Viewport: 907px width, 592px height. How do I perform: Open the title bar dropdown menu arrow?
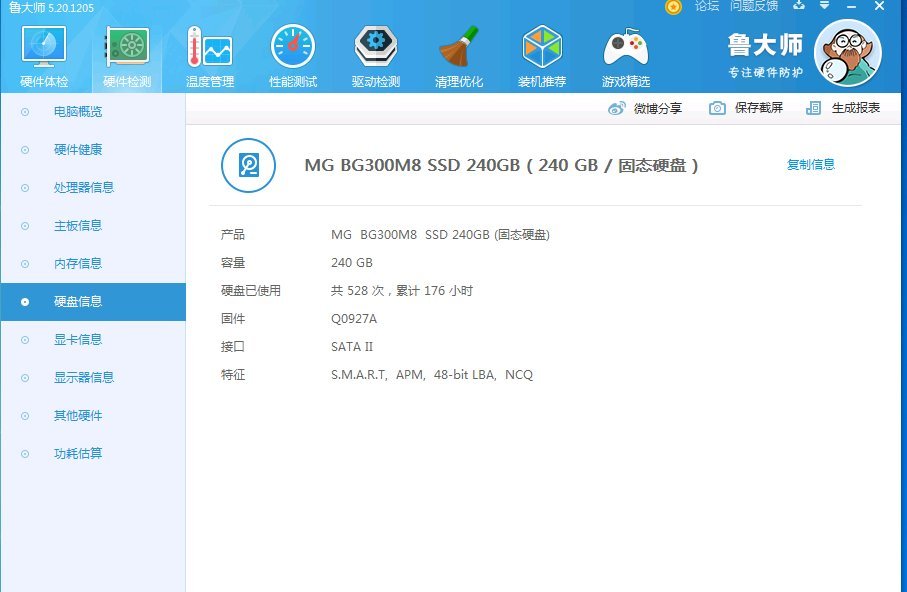(824, 5)
